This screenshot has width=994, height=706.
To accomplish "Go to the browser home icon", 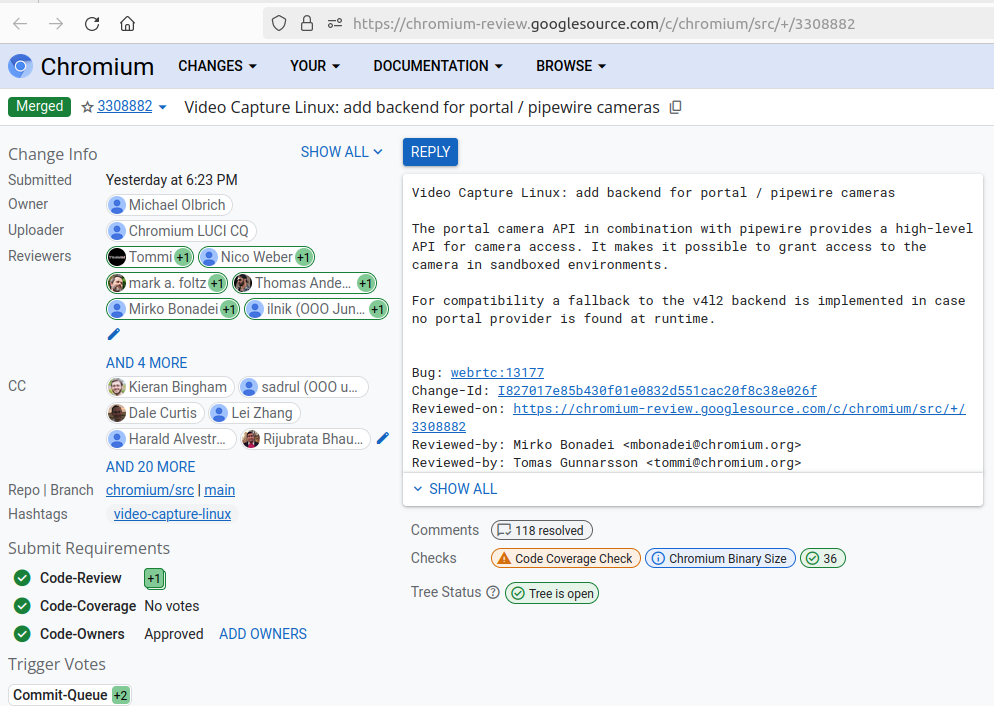I will pyautogui.click(x=127, y=24).
